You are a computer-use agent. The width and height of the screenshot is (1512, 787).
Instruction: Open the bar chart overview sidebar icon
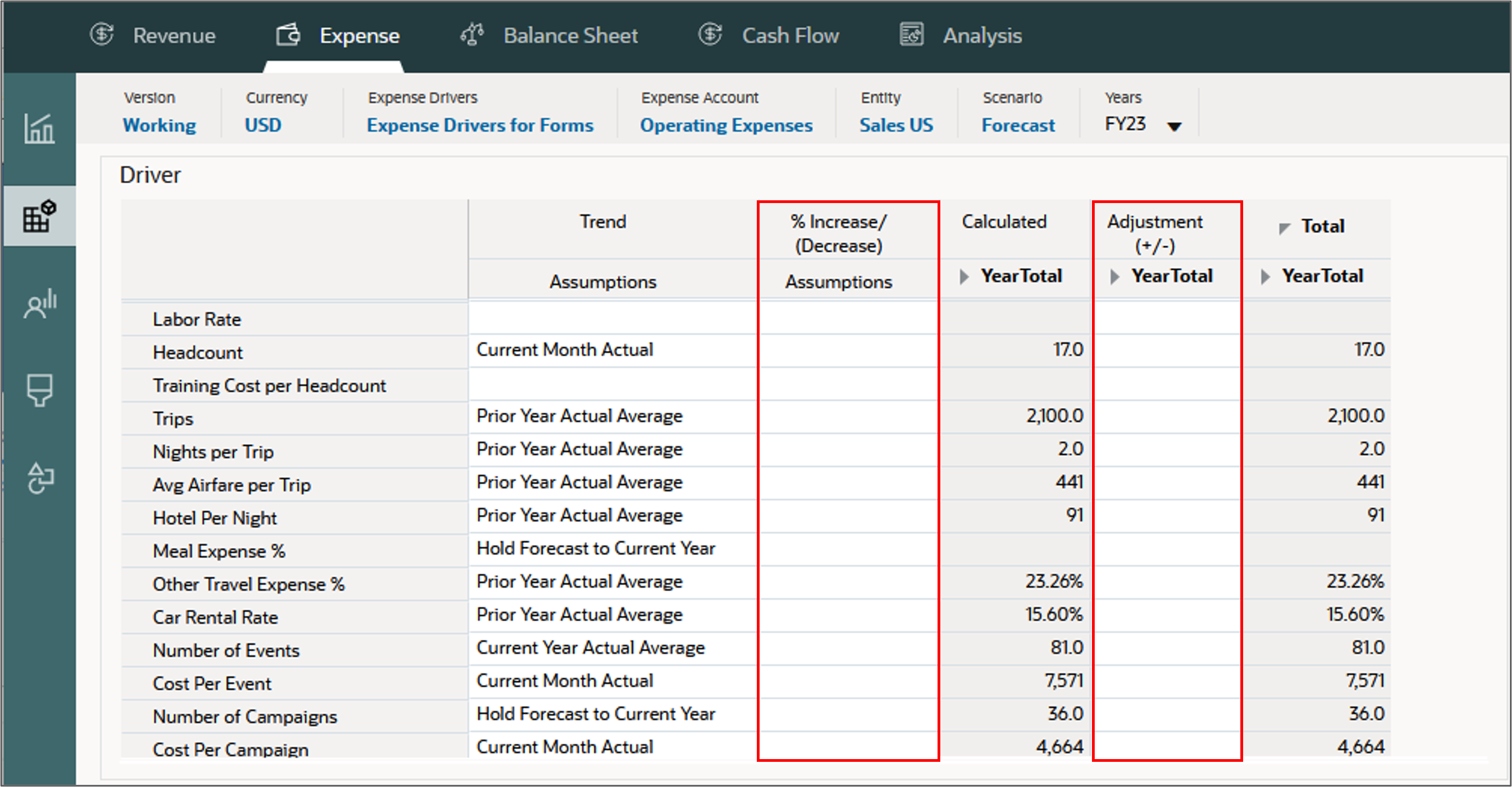[x=39, y=128]
